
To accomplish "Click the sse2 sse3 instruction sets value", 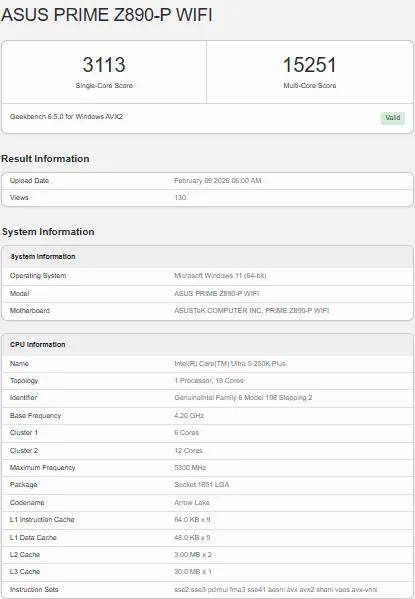I will (x=276, y=589).
